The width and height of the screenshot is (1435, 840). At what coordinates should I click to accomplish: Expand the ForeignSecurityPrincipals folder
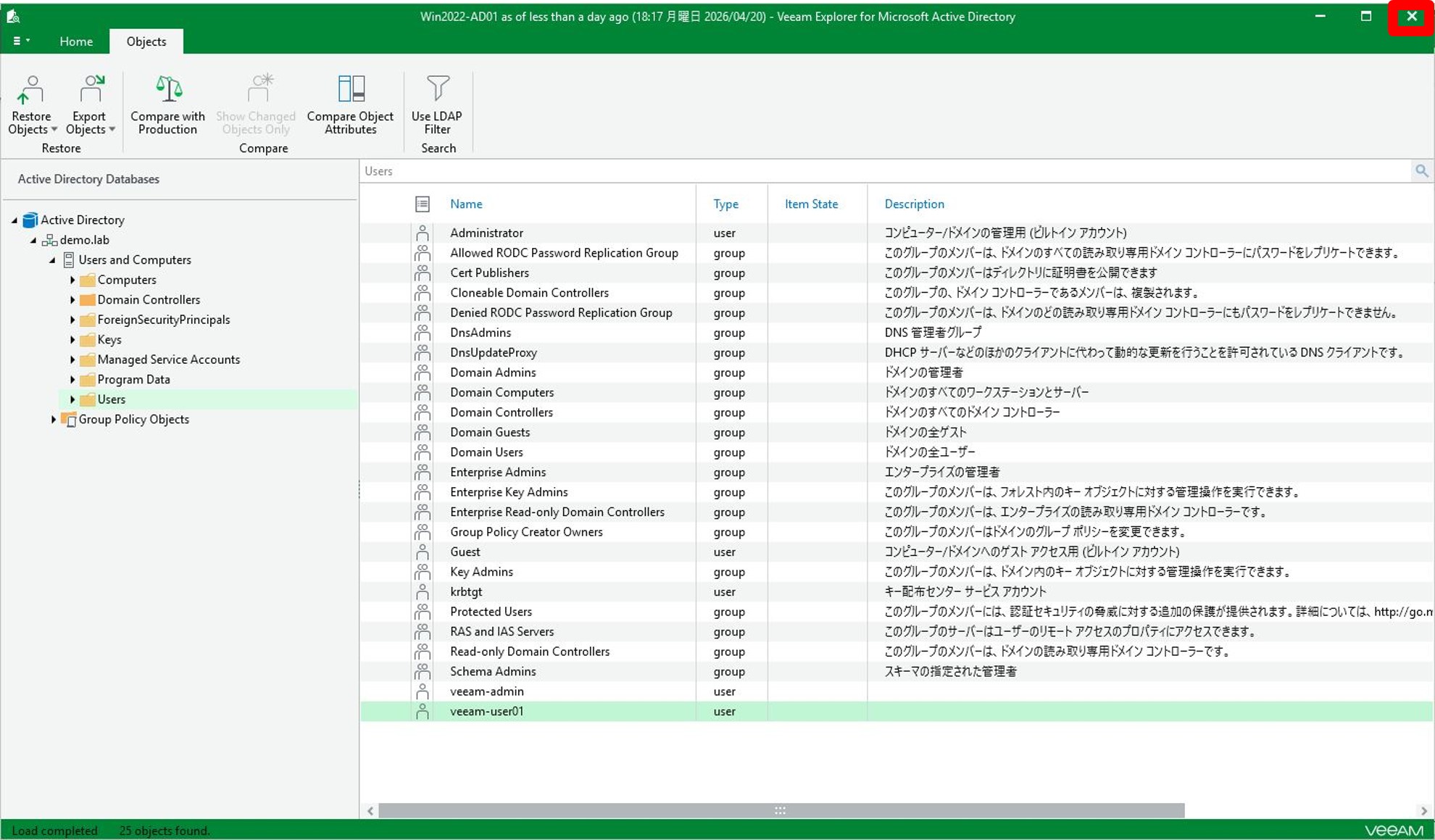tap(72, 320)
